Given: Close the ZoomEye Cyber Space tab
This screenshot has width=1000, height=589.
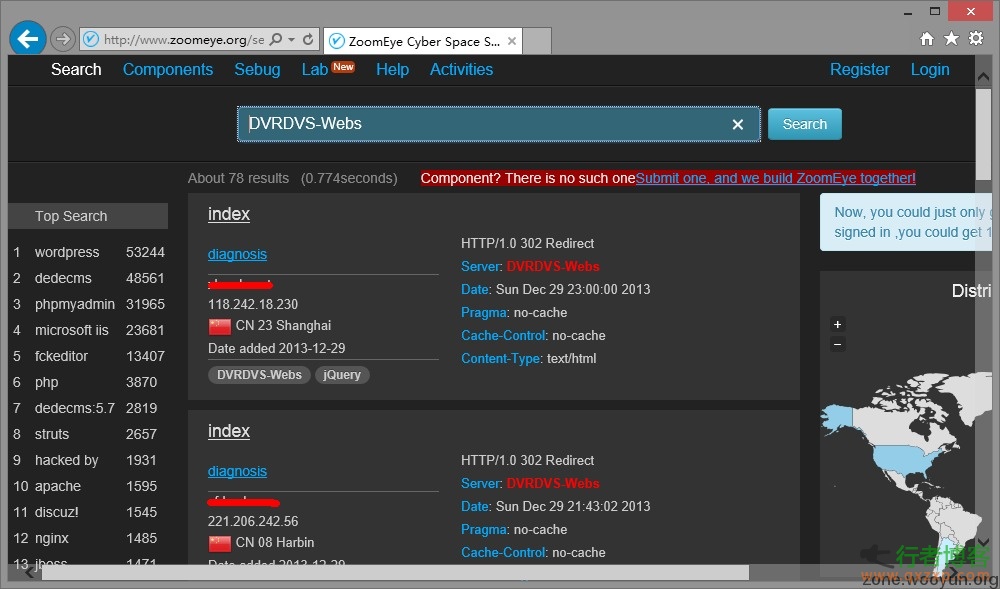Looking at the screenshot, I should (x=511, y=41).
